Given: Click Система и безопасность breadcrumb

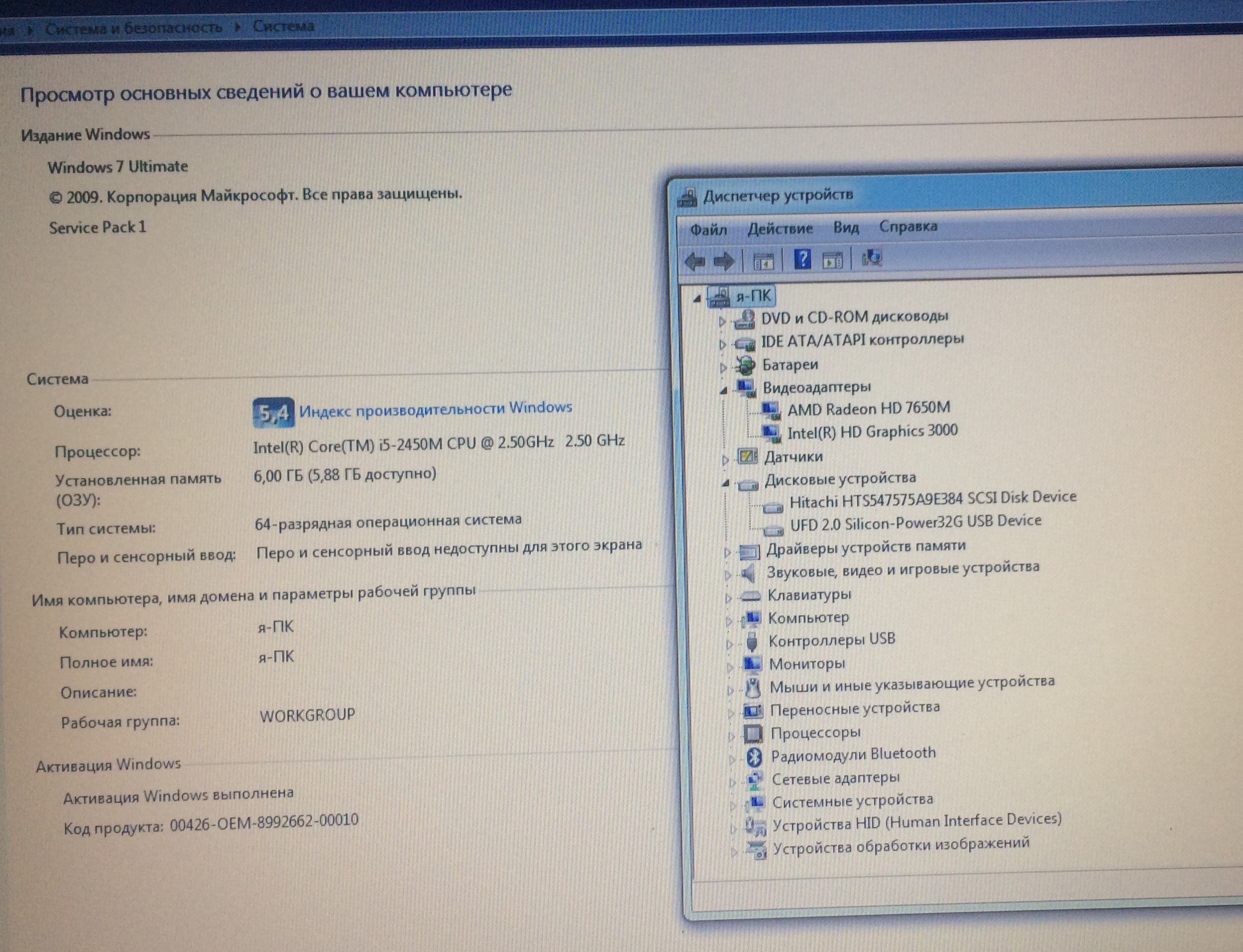Looking at the screenshot, I should pyautogui.click(x=133, y=28).
